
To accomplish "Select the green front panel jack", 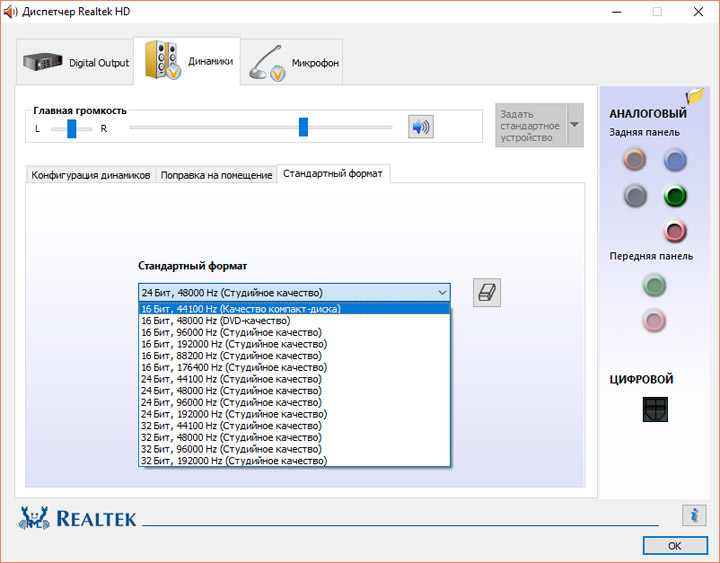I will [x=654, y=285].
